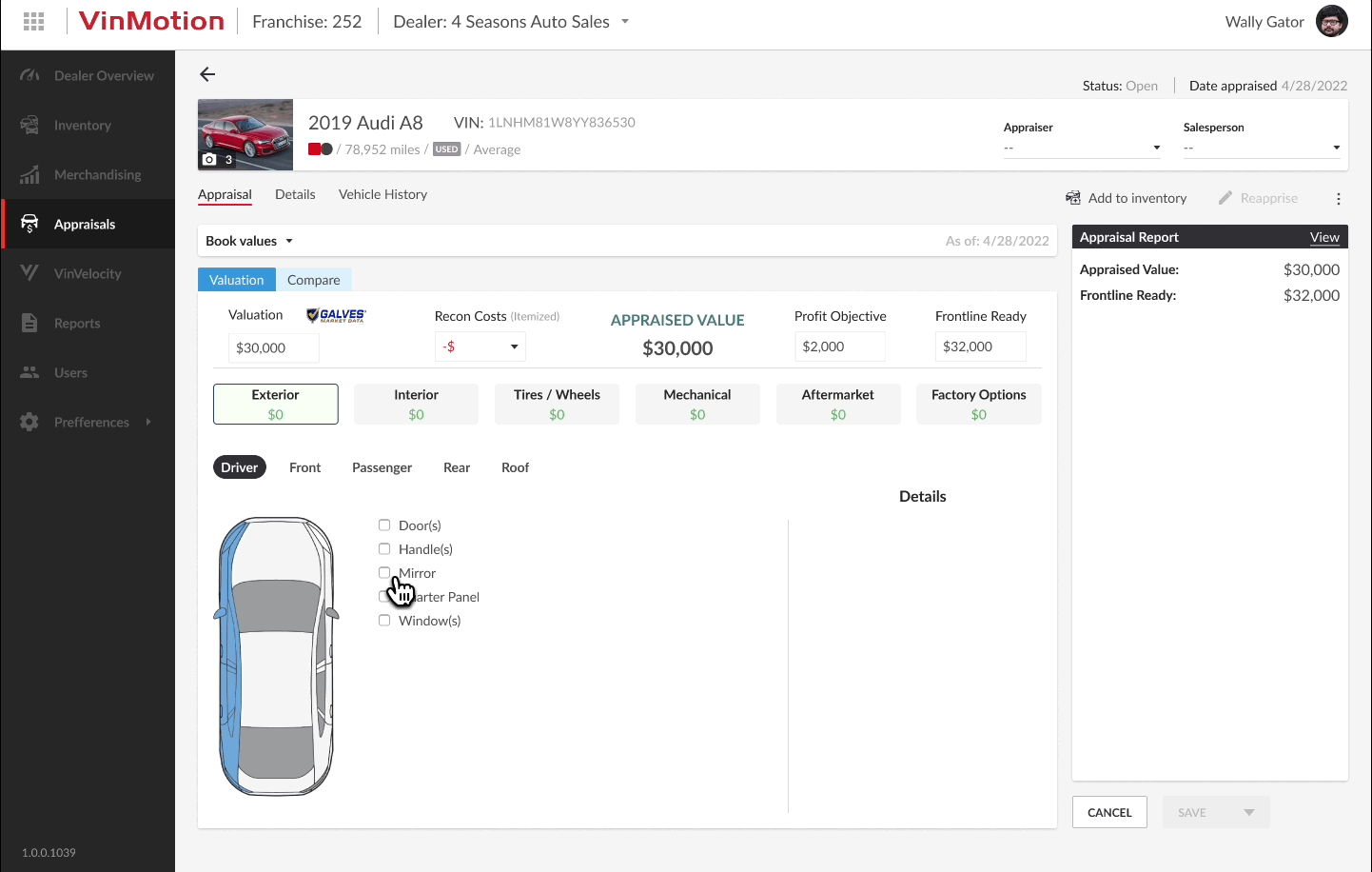Switch to the Details tab
1372x872 pixels.
[x=295, y=194]
